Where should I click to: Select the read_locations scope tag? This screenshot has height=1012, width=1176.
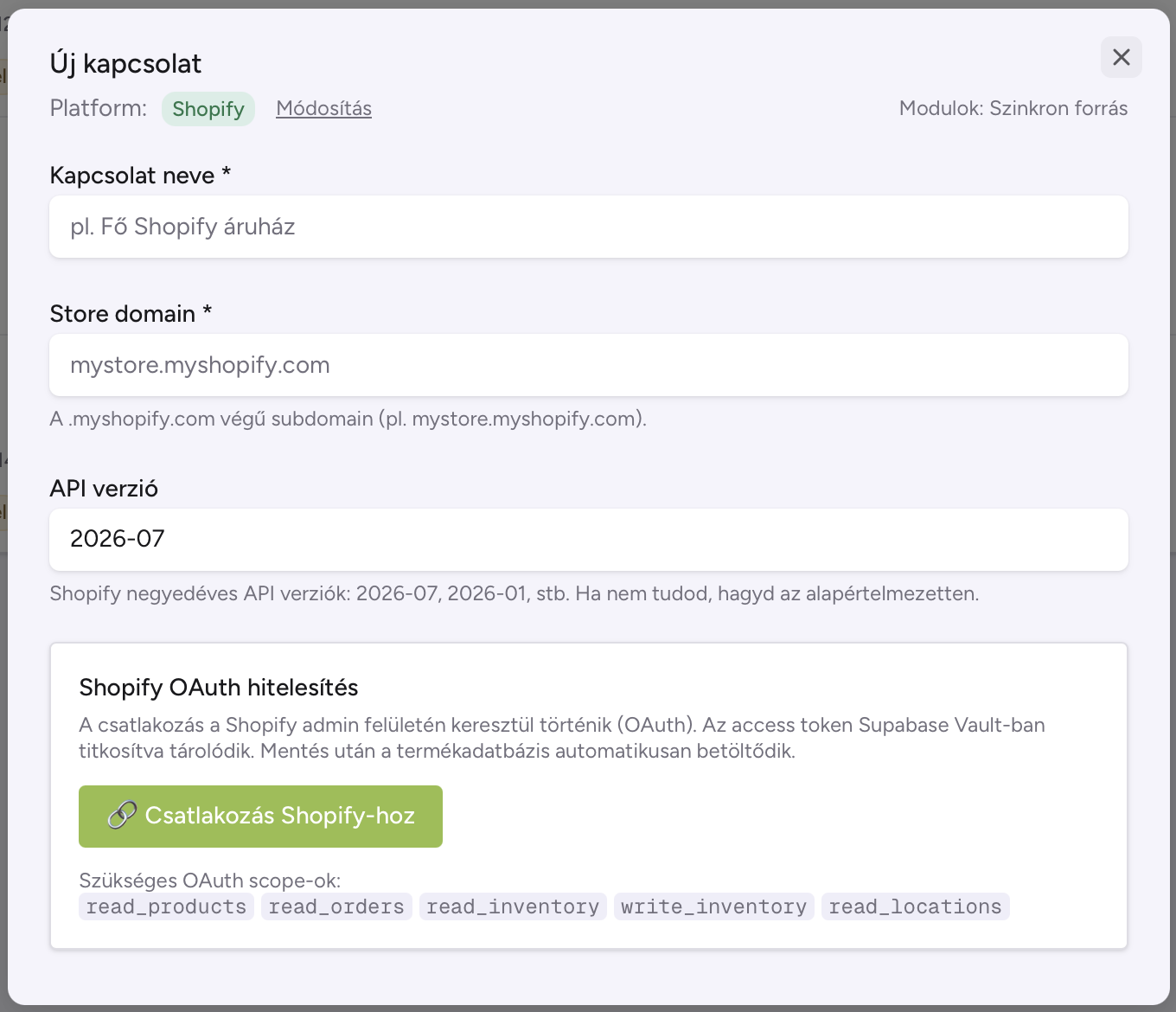coord(916,906)
